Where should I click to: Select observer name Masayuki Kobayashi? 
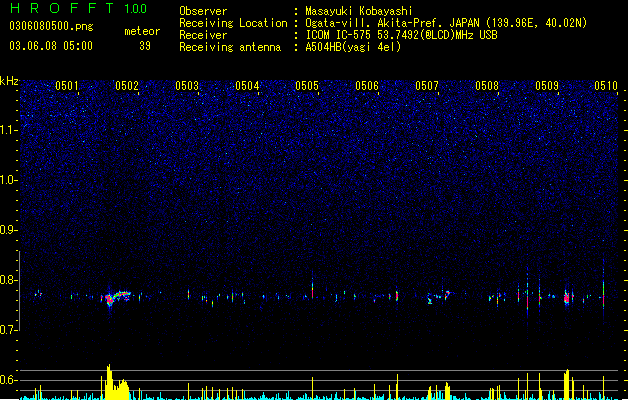[x=359, y=11]
